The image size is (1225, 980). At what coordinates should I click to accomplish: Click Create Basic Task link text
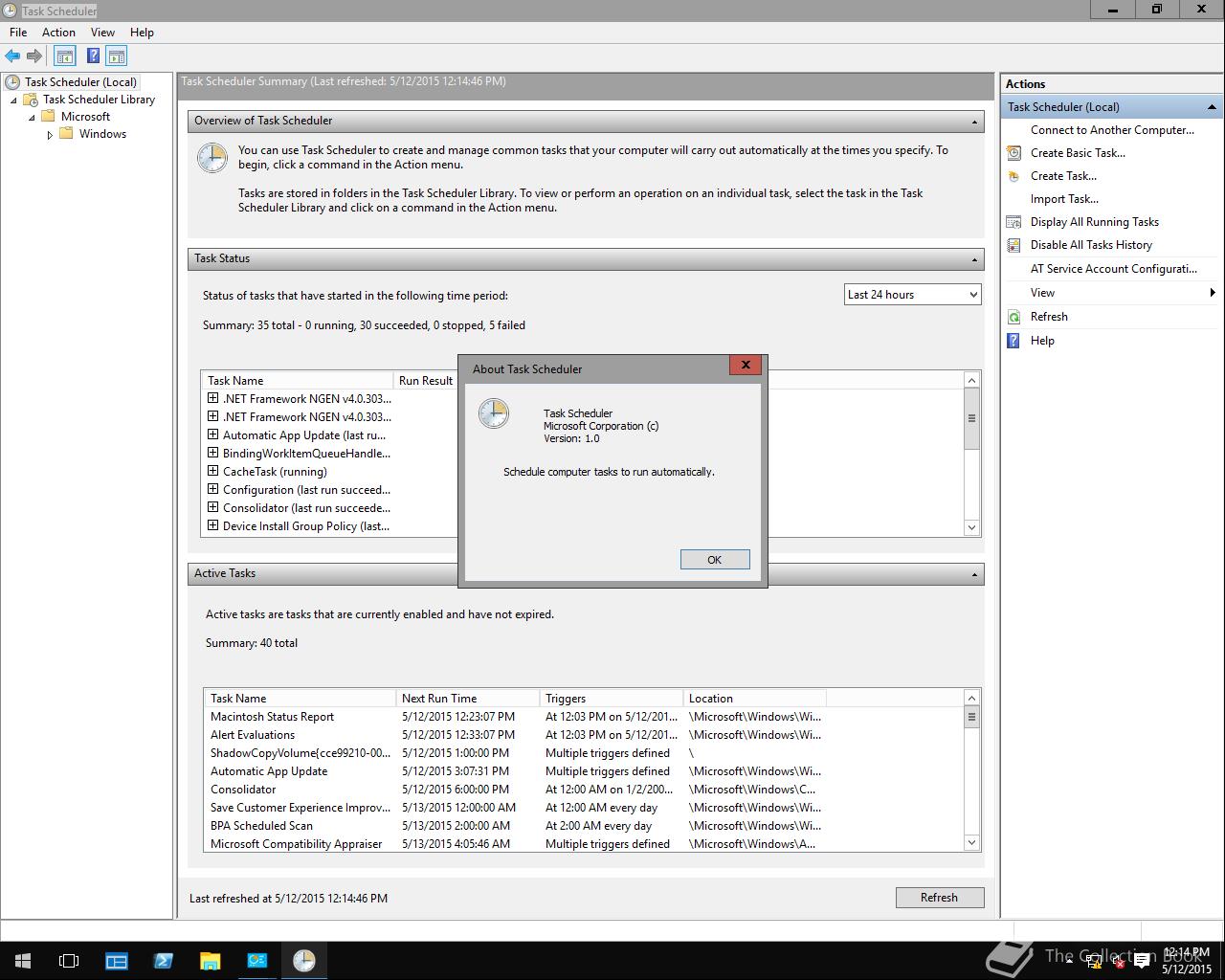click(1078, 153)
